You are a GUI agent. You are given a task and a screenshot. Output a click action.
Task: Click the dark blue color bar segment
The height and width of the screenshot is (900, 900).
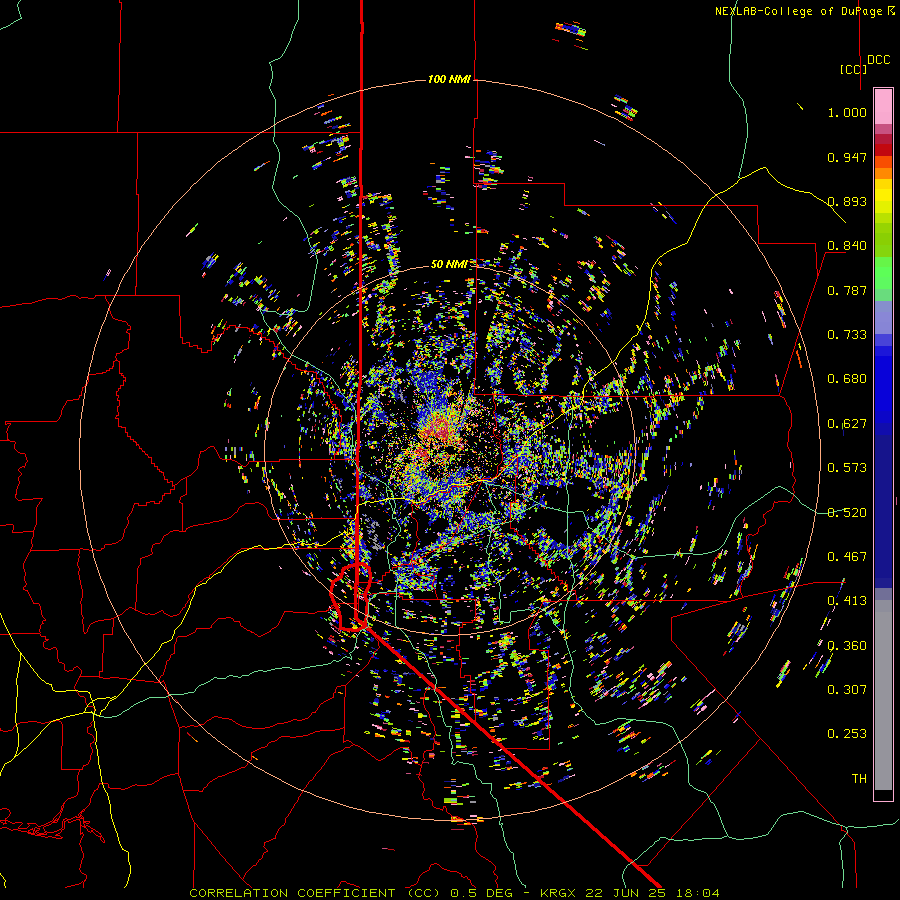coord(883,511)
